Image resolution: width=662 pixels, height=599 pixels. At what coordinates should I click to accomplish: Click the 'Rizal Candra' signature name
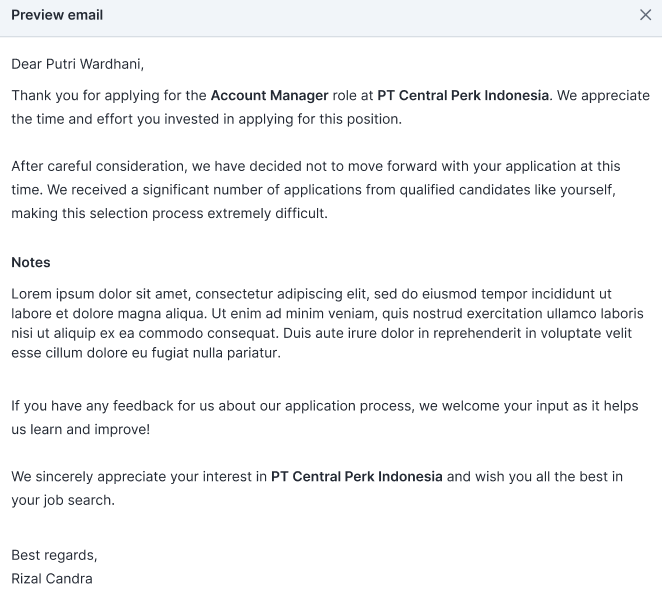[x=52, y=578]
